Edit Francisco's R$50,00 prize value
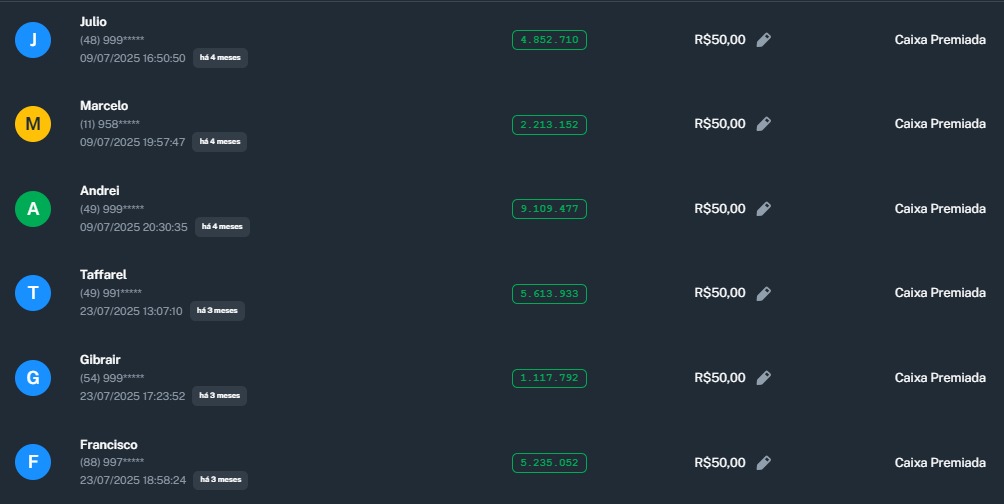The width and height of the screenshot is (1004, 504). pos(763,463)
